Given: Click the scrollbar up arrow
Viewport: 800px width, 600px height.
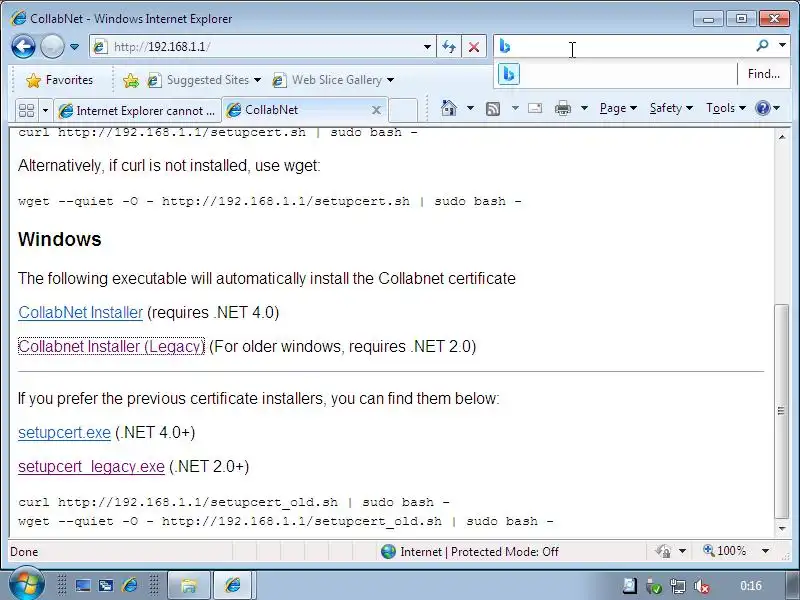Looking at the screenshot, I should tap(782, 137).
